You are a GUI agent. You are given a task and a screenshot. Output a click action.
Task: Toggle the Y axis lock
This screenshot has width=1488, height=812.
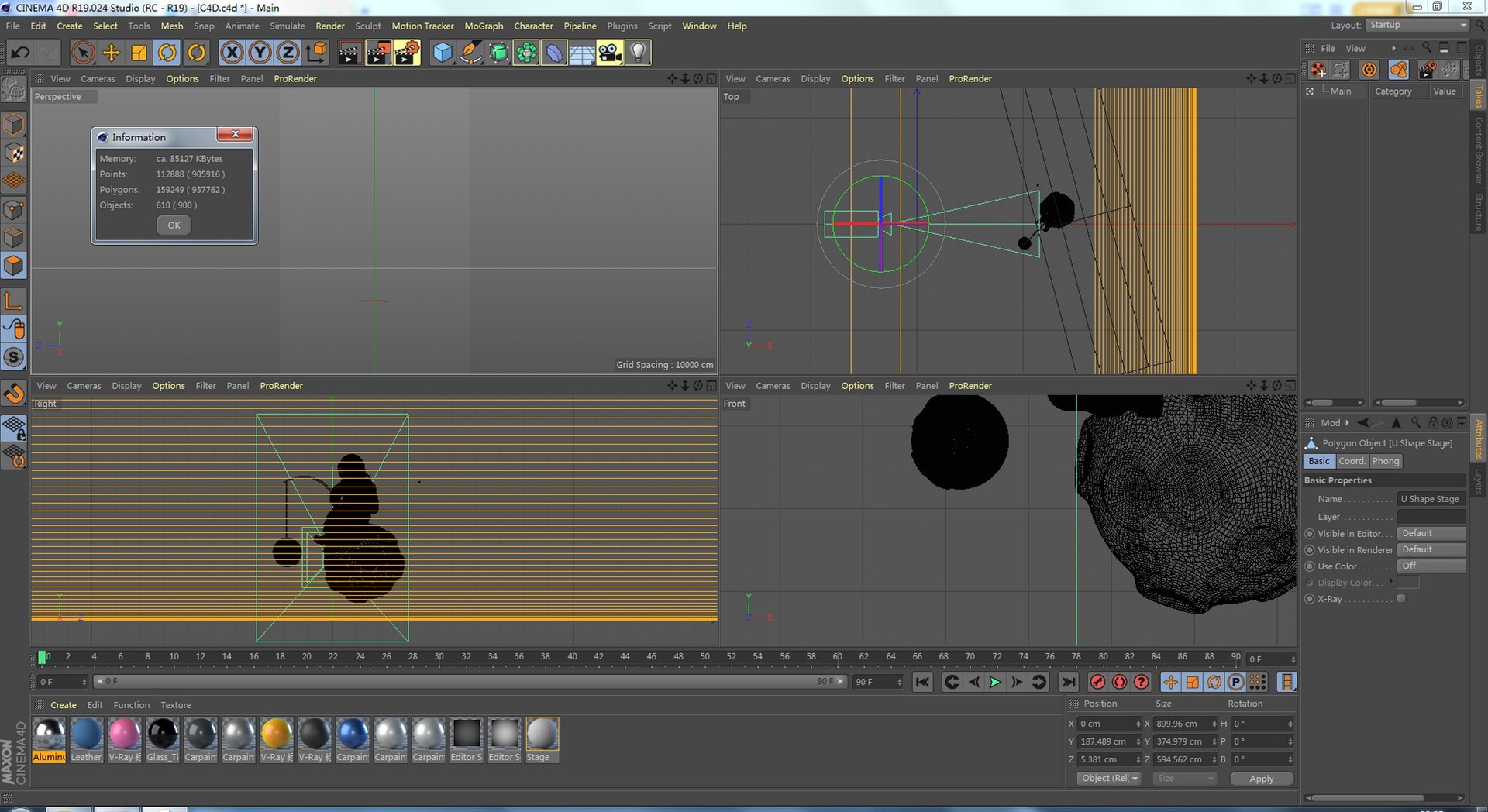pyautogui.click(x=260, y=53)
